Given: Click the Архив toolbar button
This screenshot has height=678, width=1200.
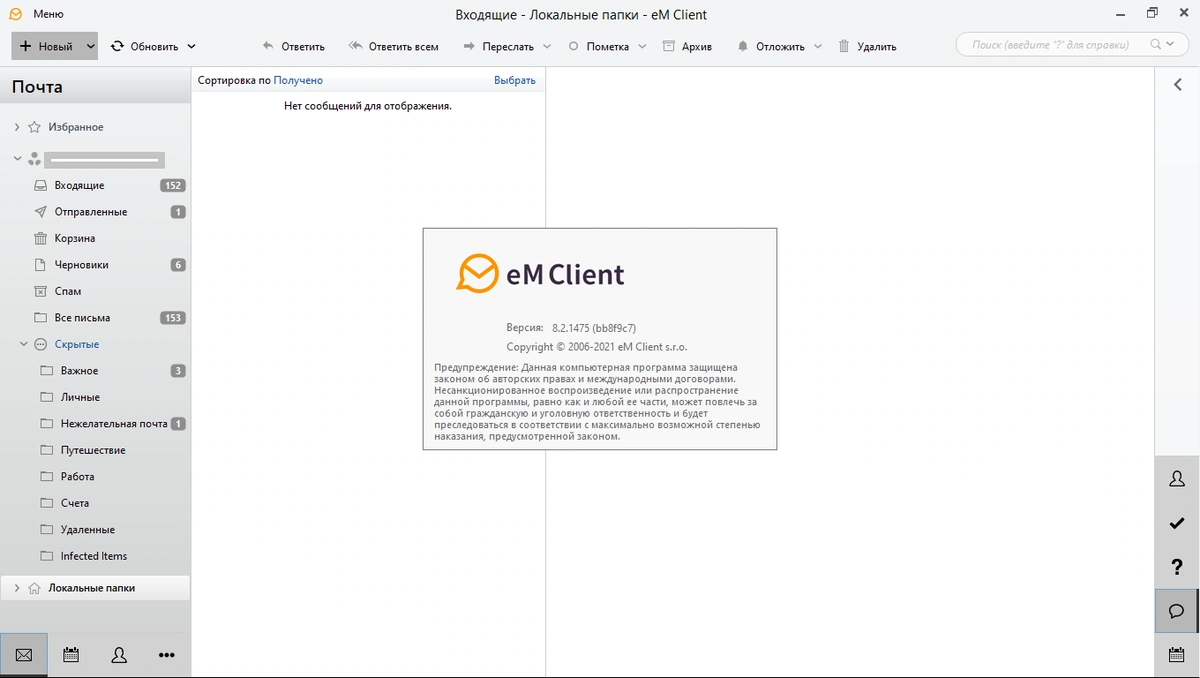Looking at the screenshot, I should click(x=687, y=46).
